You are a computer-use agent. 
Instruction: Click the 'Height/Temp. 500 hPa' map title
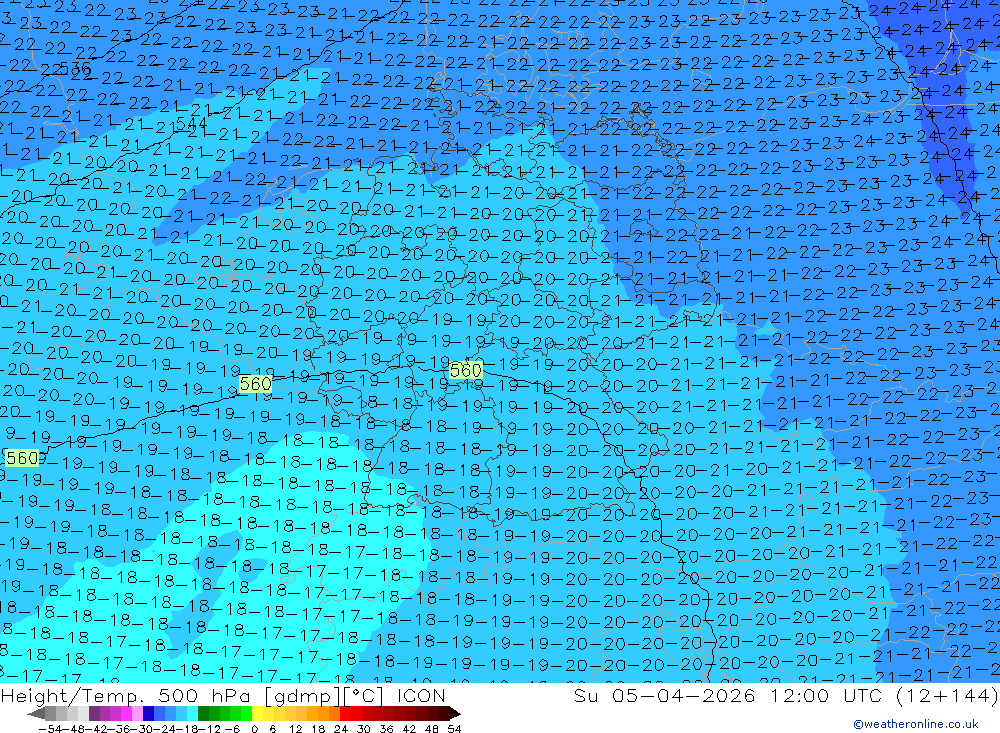tap(126, 696)
